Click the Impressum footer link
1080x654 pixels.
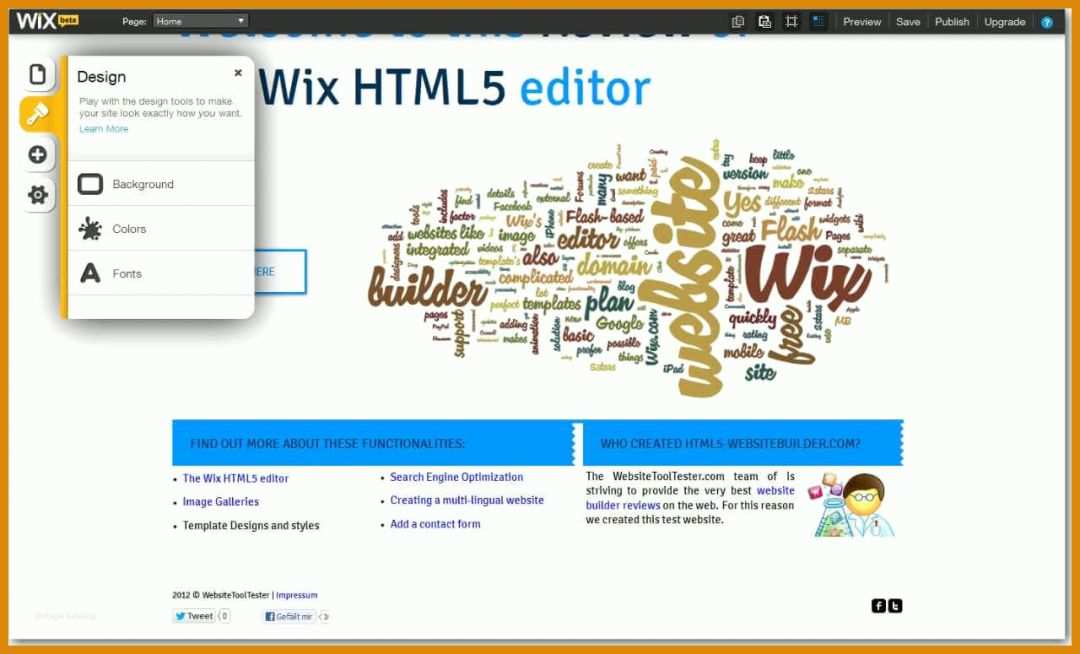coord(297,595)
